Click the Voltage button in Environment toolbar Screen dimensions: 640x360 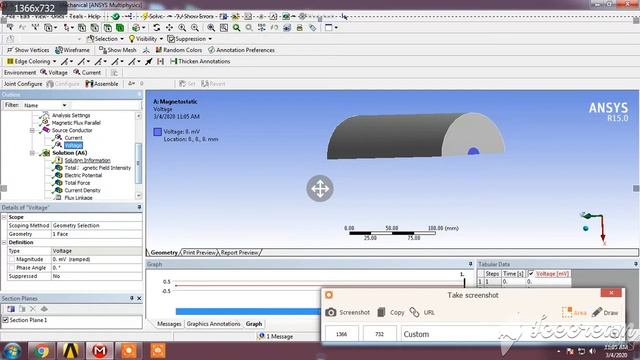[x=54, y=72]
